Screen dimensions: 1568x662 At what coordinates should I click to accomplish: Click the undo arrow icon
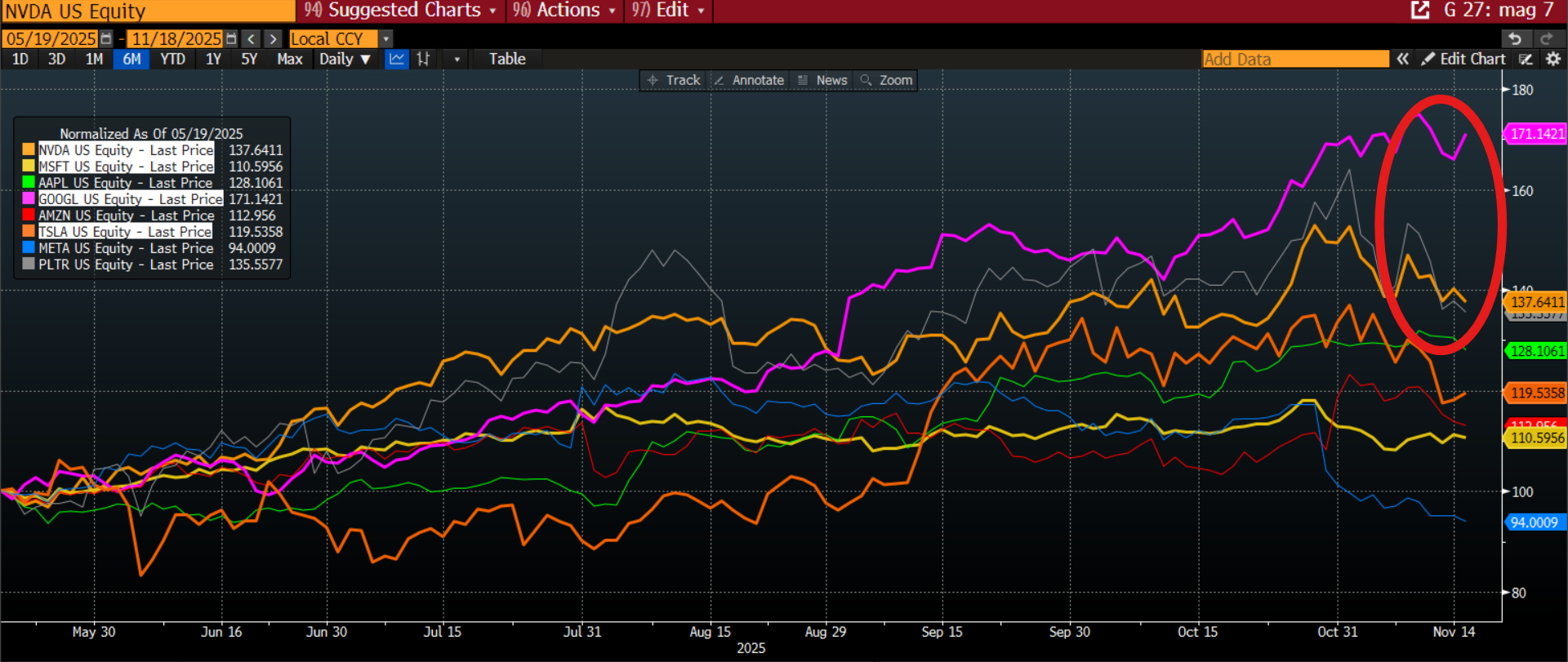pyautogui.click(x=1515, y=39)
